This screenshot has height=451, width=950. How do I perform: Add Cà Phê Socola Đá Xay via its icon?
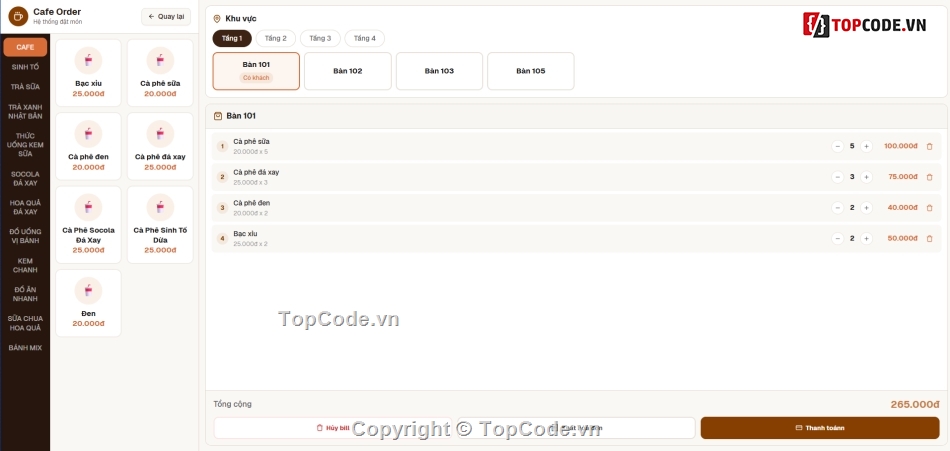tap(88, 207)
